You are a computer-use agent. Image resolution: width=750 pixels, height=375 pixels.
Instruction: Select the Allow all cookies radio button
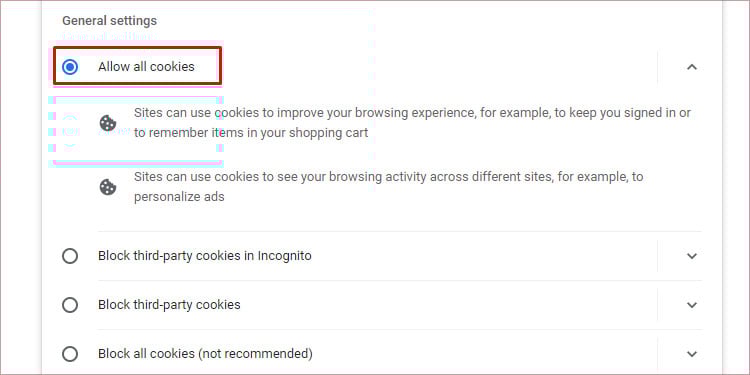(x=70, y=66)
